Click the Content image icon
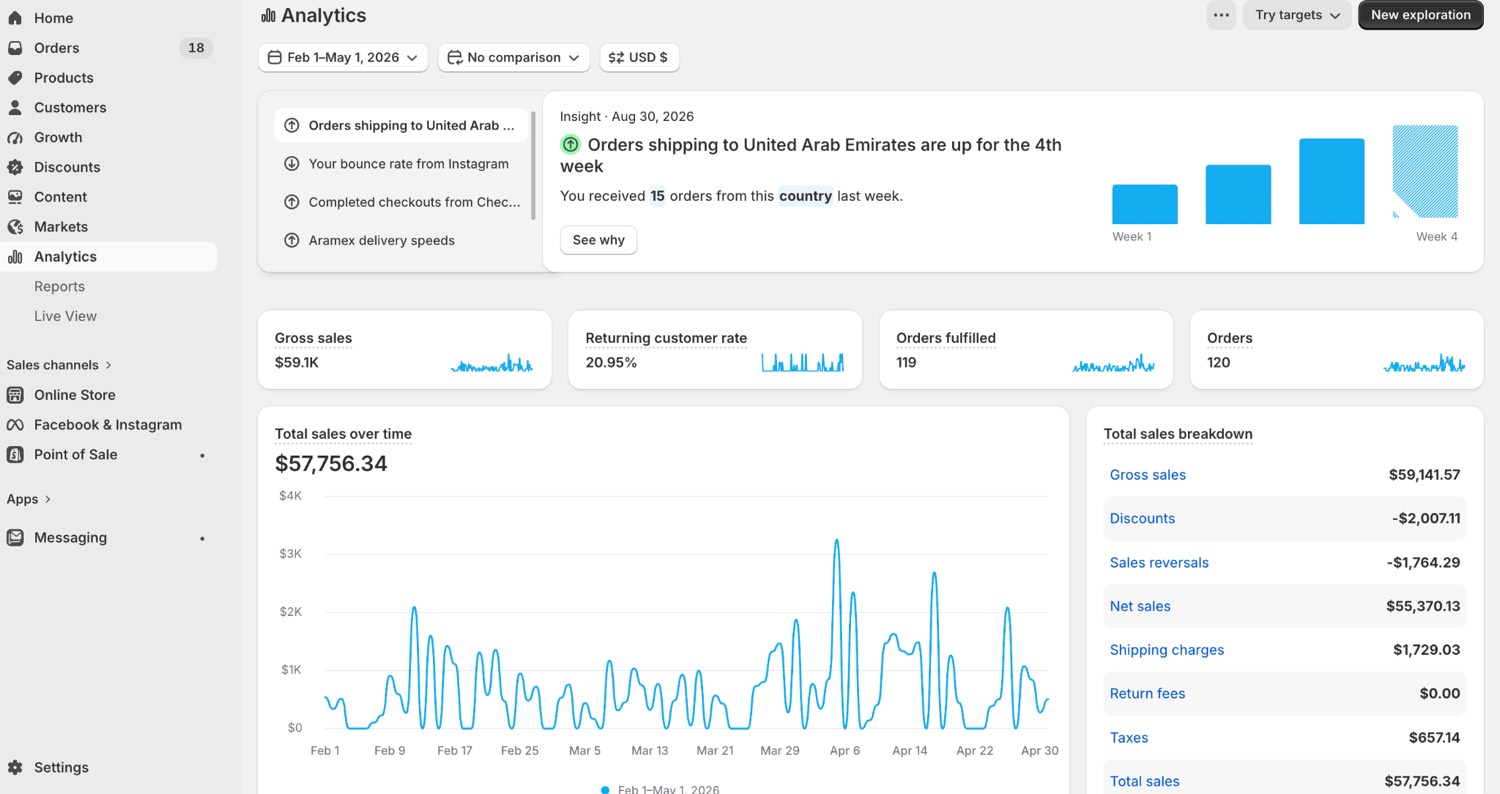1500x794 pixels. [15, 197]
